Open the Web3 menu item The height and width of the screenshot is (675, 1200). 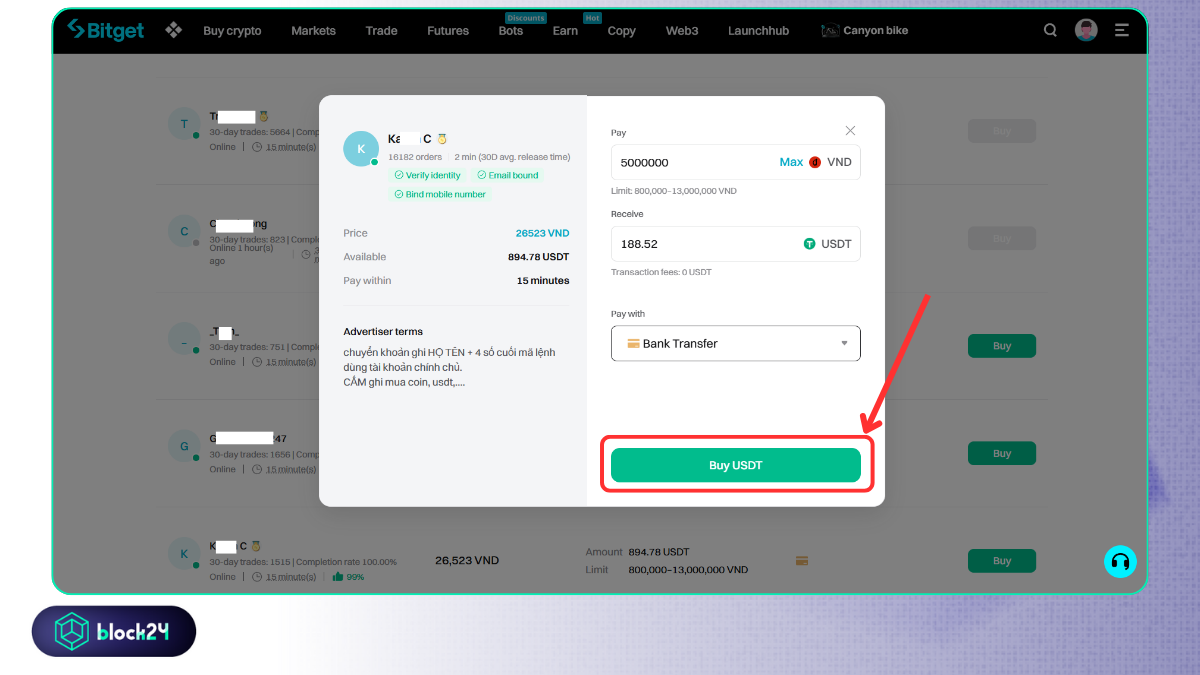tap(682, 31)
